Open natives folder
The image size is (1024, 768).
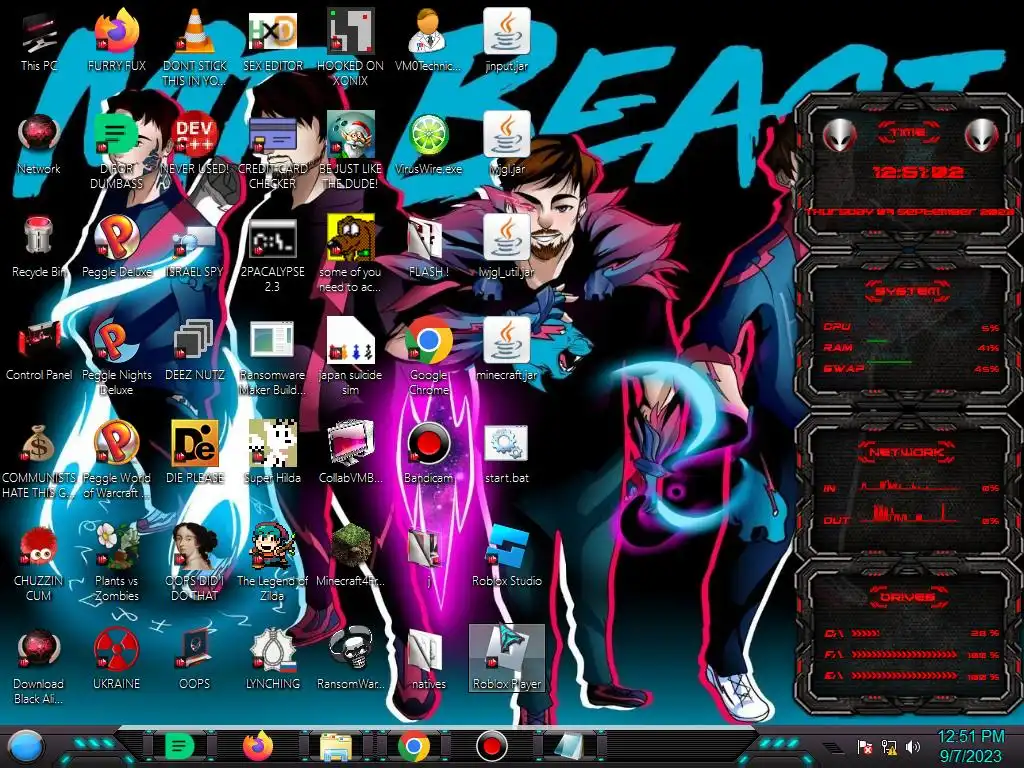pyautogui.click(x=428, y=658)
